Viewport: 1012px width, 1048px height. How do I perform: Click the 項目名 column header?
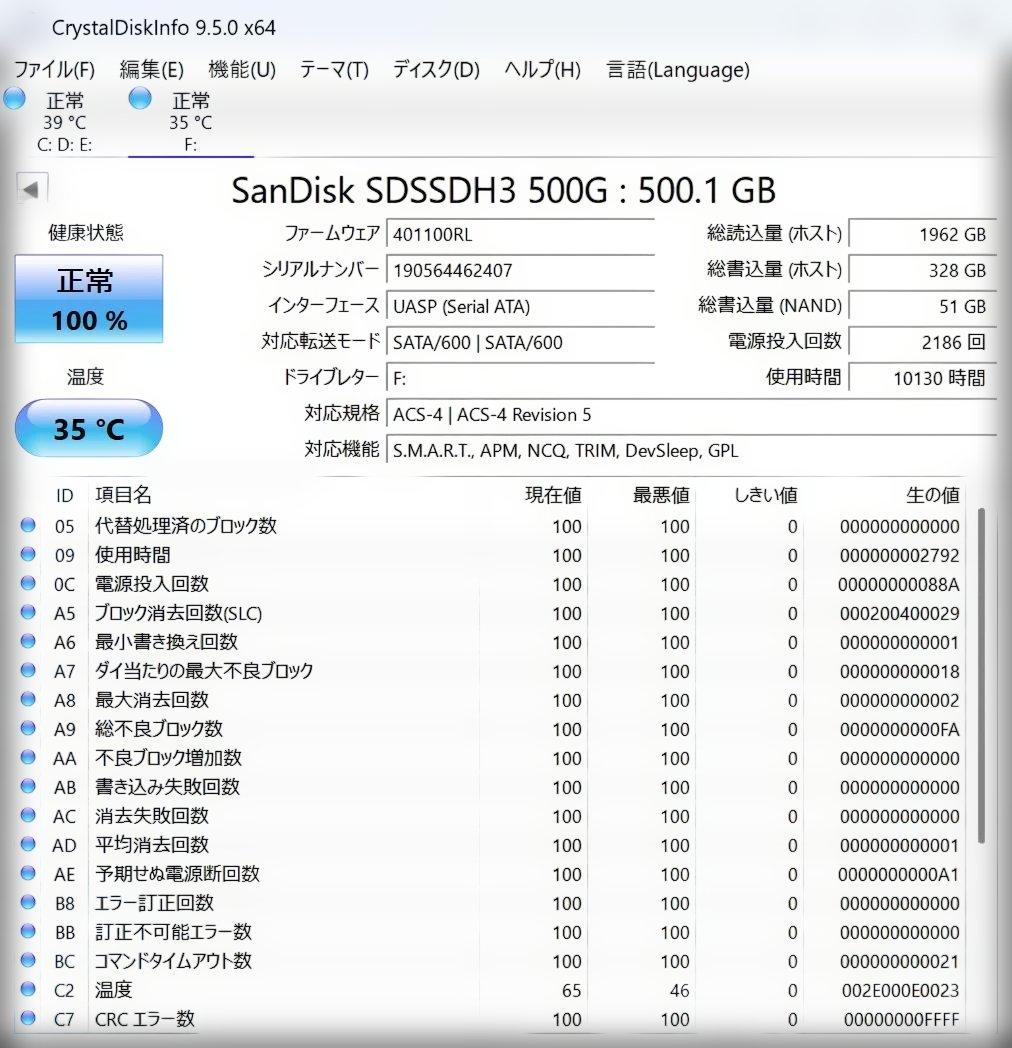123,495
